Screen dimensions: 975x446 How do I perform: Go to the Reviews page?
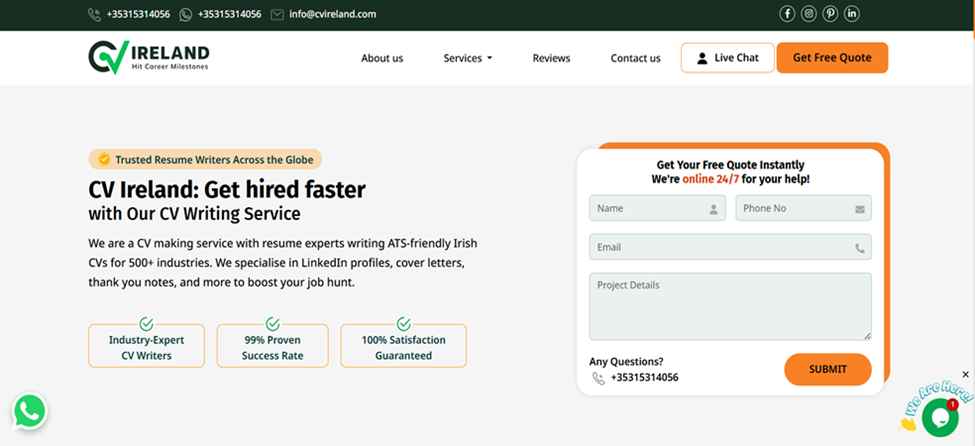pyautogui.click(x=551, y=58)
